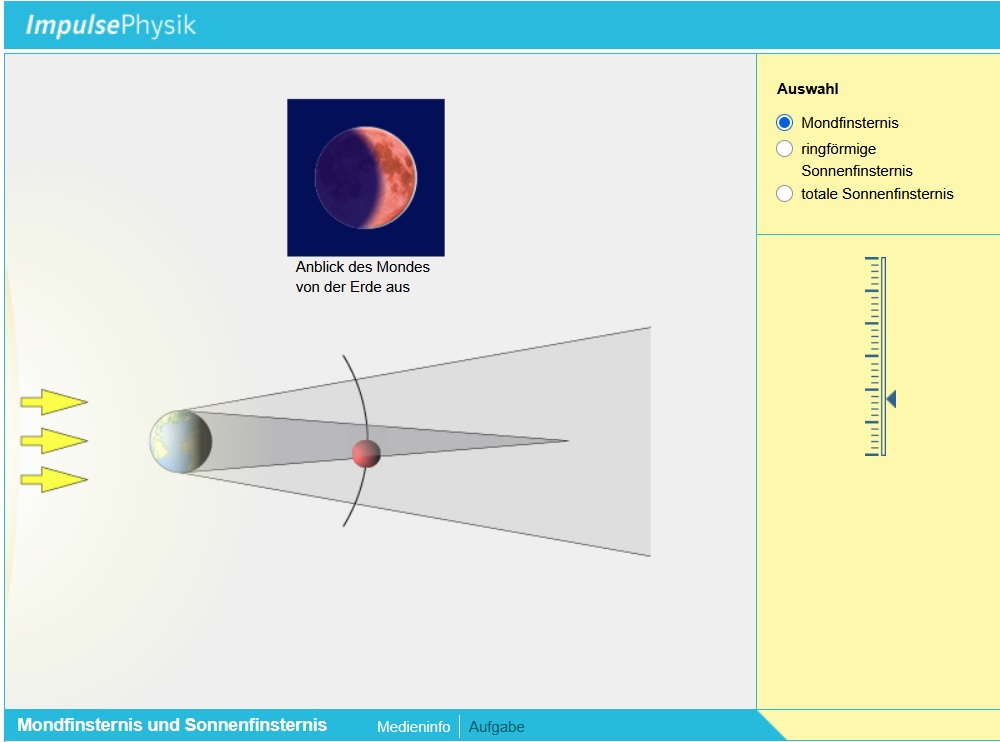Choose ringförmige Sonnenfinsternis radio button
The height and width of the screenshot is (742, 1000).
coord(784,149)
